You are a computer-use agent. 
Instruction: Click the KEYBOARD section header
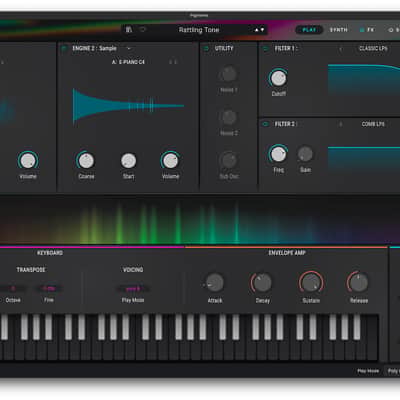coord(50,253)
